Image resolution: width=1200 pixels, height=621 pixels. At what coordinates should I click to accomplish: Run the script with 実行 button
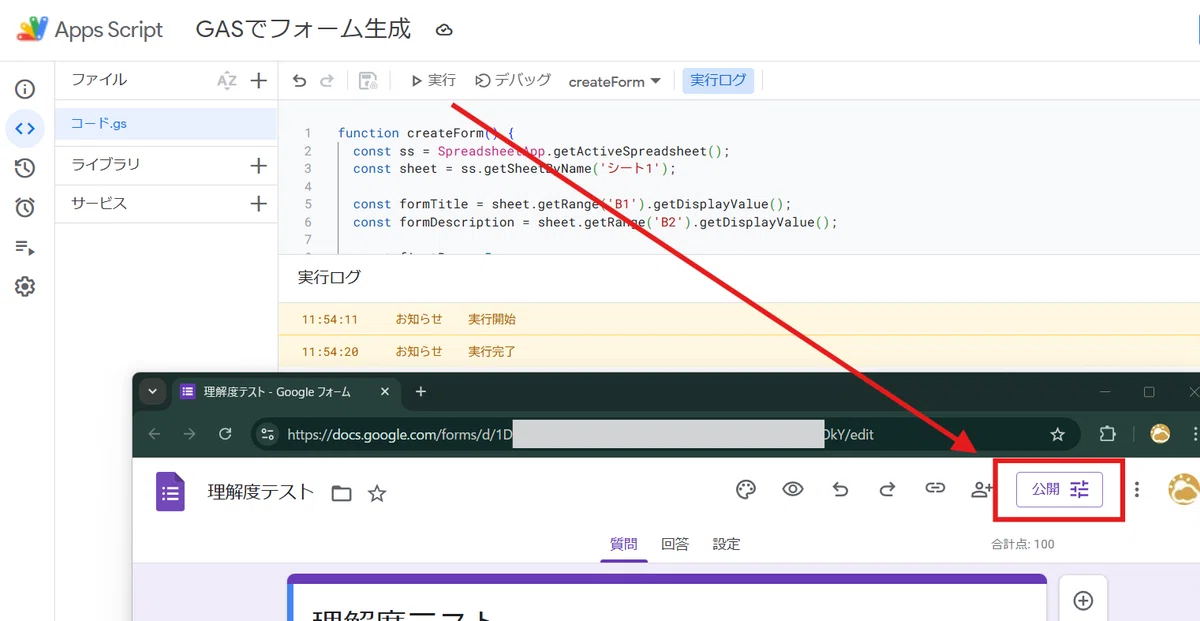[433, 81]
